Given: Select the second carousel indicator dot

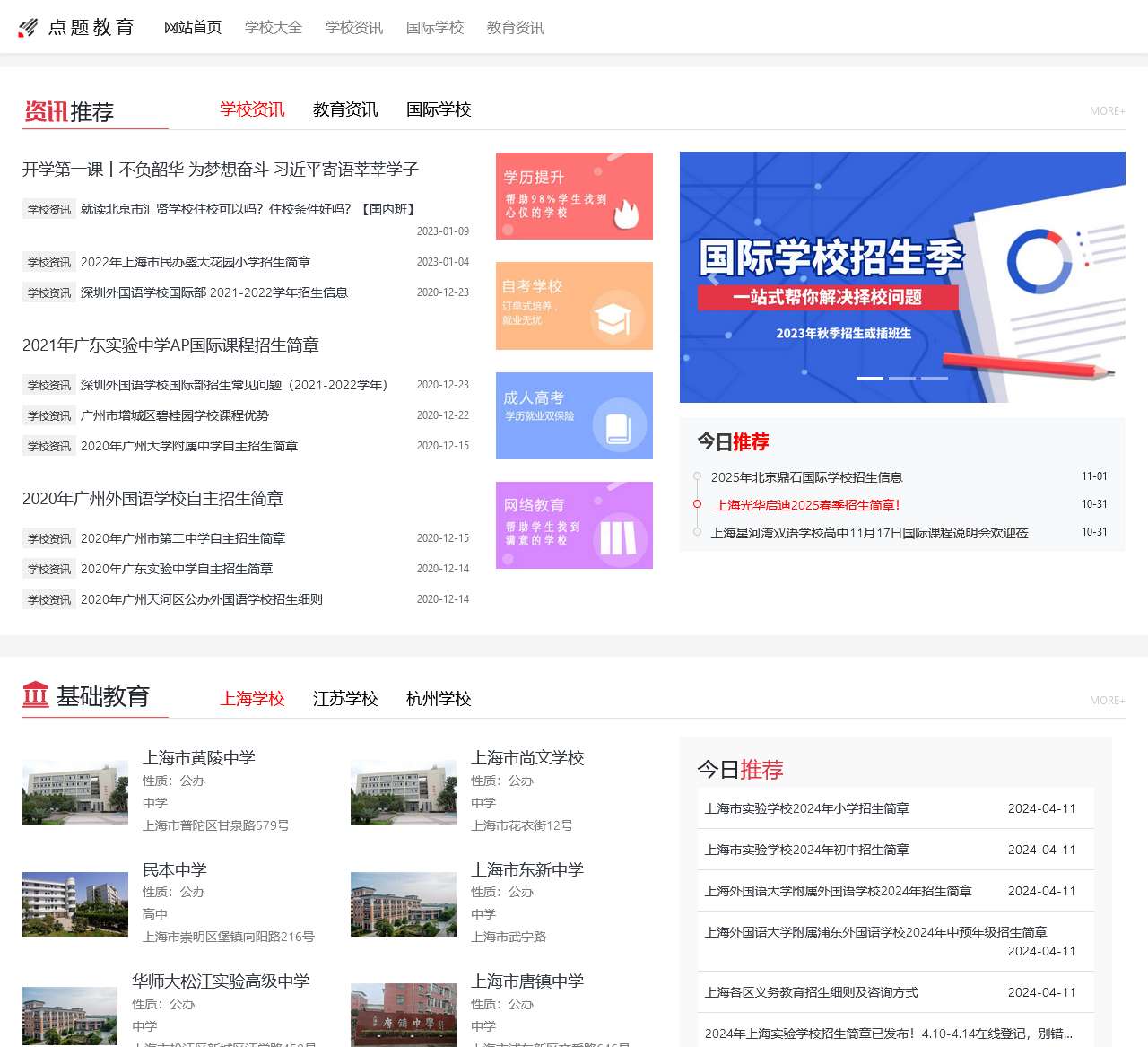Looking at the screenshot, I should (904, 379).
